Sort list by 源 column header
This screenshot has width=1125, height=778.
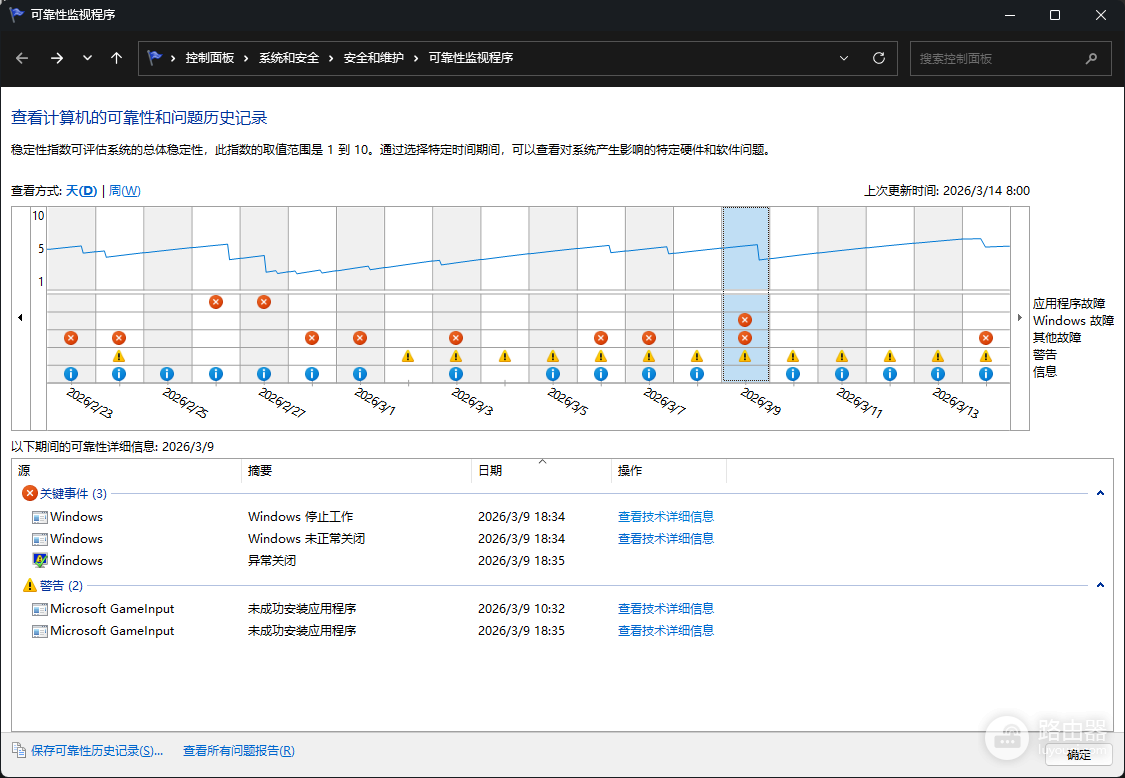(x=126, y=471)
